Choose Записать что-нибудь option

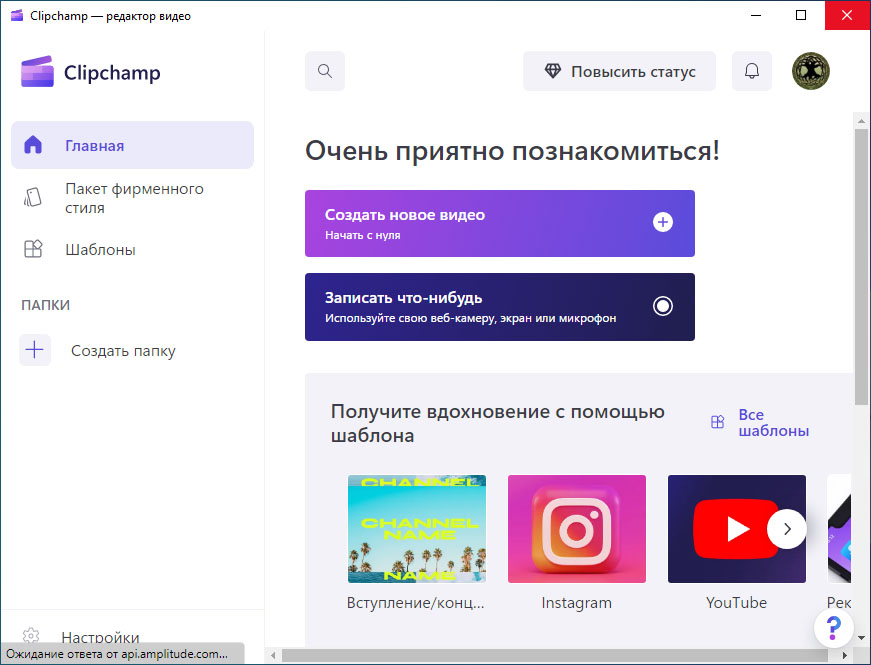click(499, 307)
